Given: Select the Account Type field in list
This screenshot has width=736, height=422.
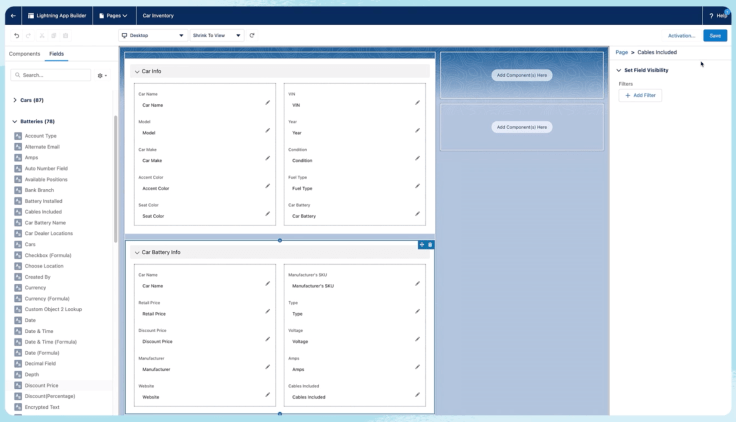Looking at the screenshot, I should [x=40, y=136].
